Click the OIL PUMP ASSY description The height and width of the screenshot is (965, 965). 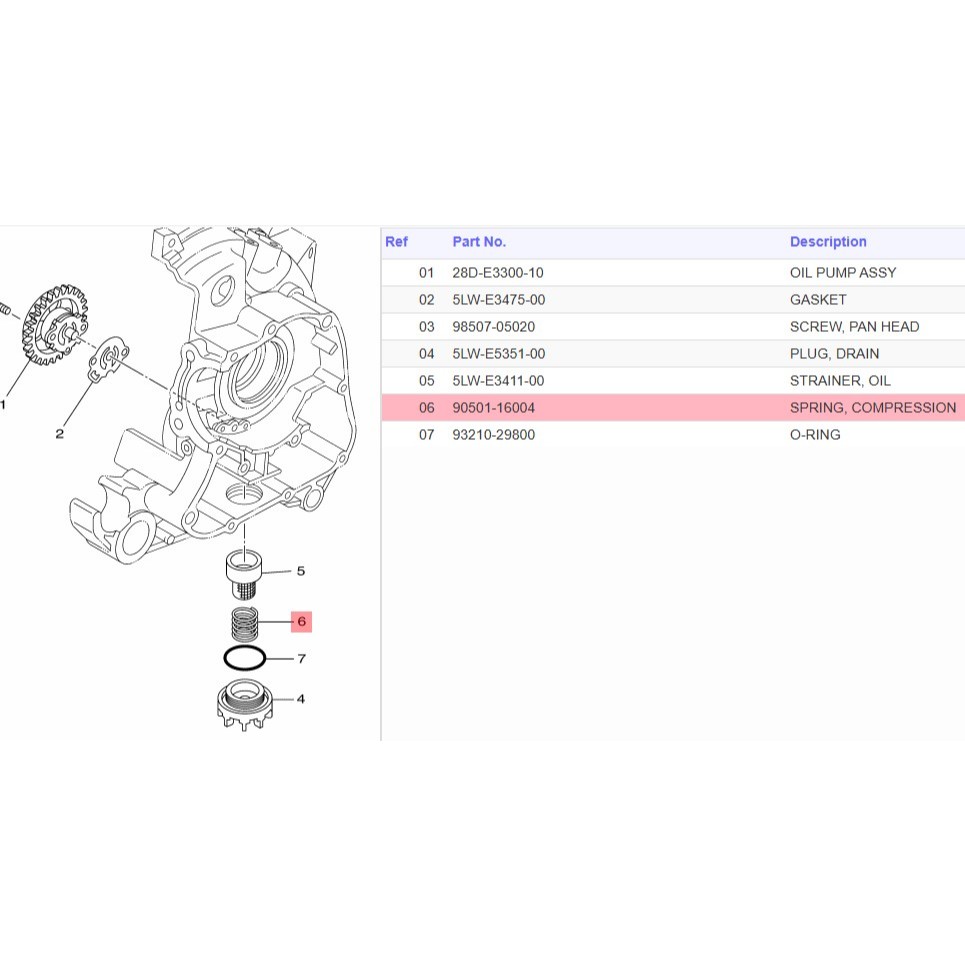tap(843, 273)
